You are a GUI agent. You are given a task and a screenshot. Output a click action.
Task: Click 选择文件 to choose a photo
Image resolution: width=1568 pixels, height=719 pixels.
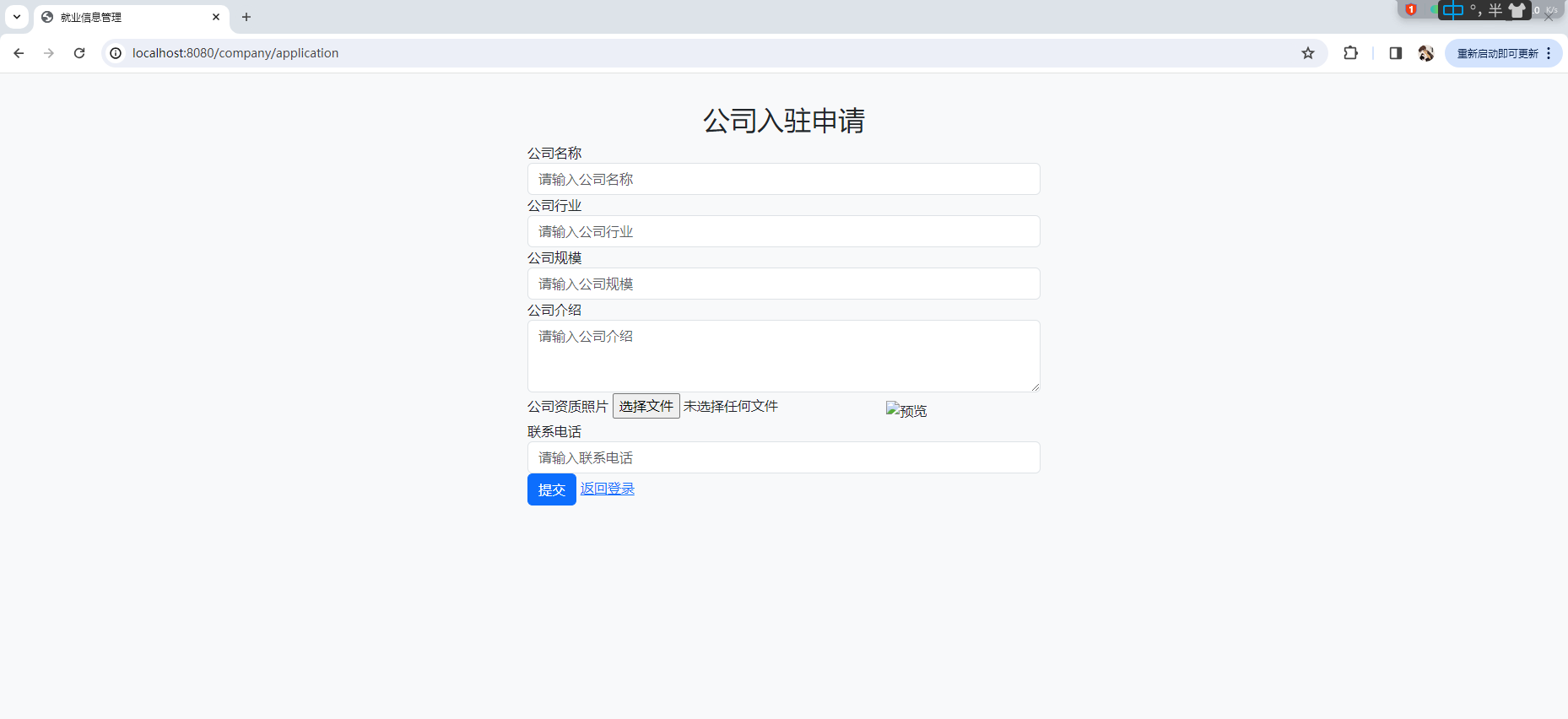(x=646, y=406)
